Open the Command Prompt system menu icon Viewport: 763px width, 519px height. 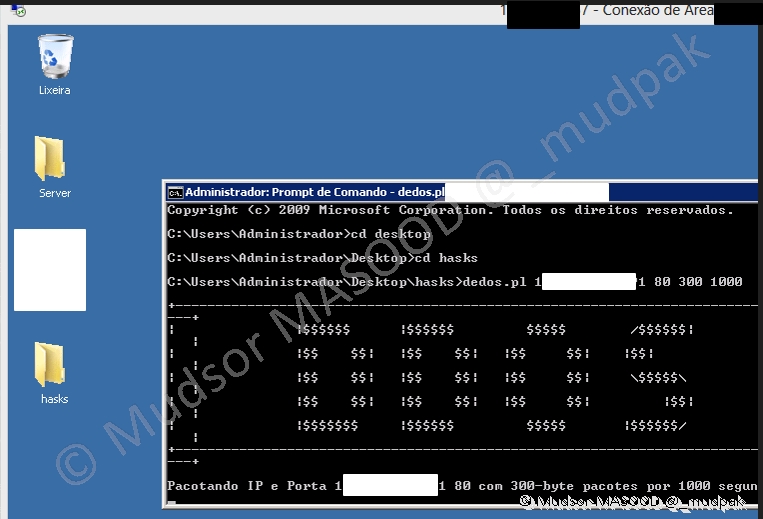(175, 192)
